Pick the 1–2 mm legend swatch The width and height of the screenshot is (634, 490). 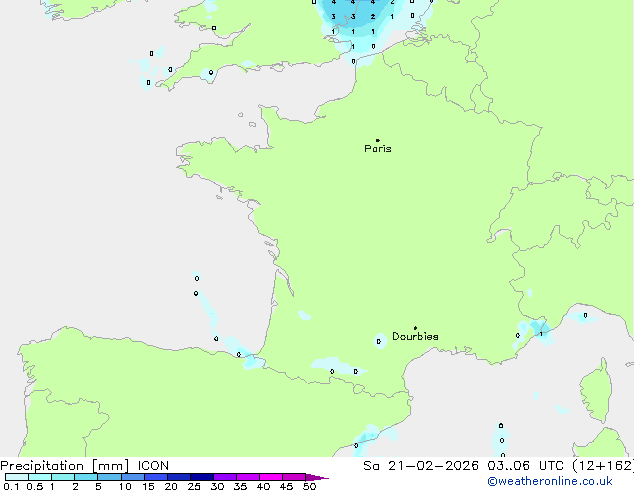click(x=63, y=477)
